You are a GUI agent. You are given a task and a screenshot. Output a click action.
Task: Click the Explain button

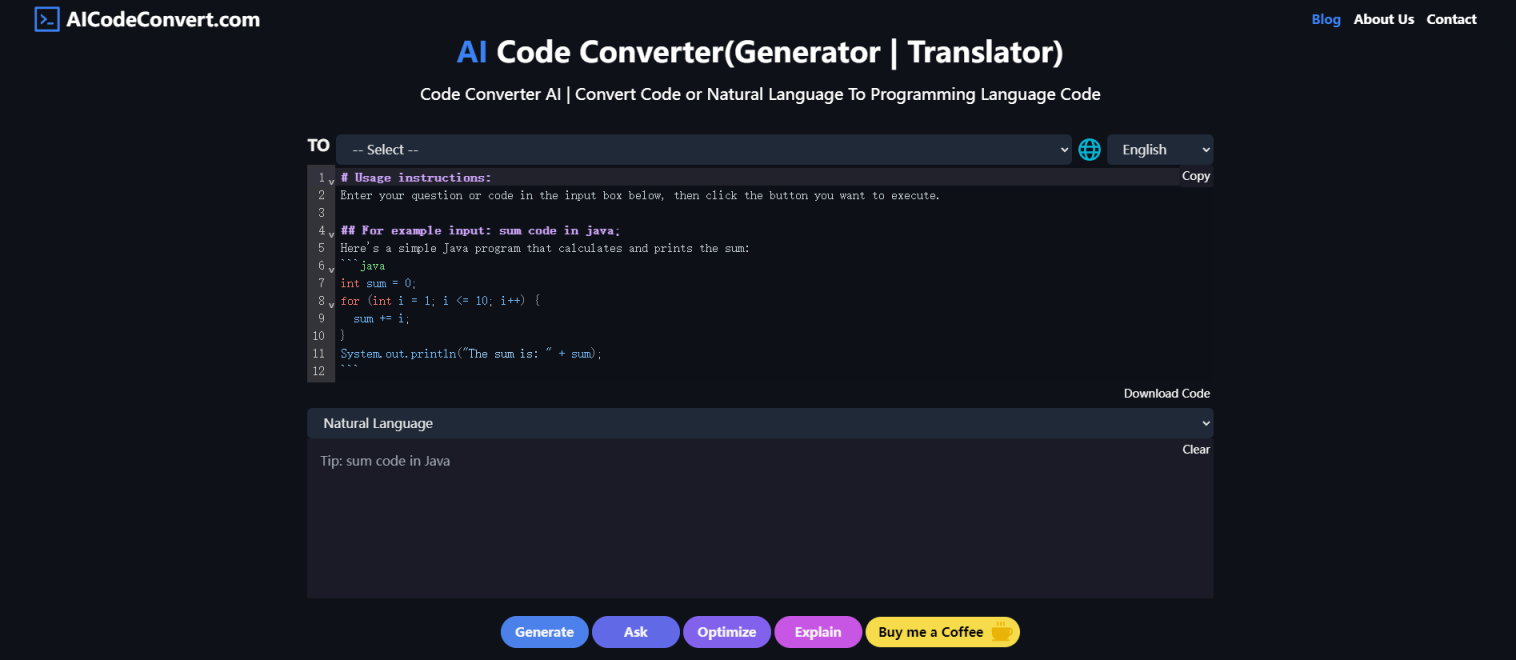click(818, 632)
